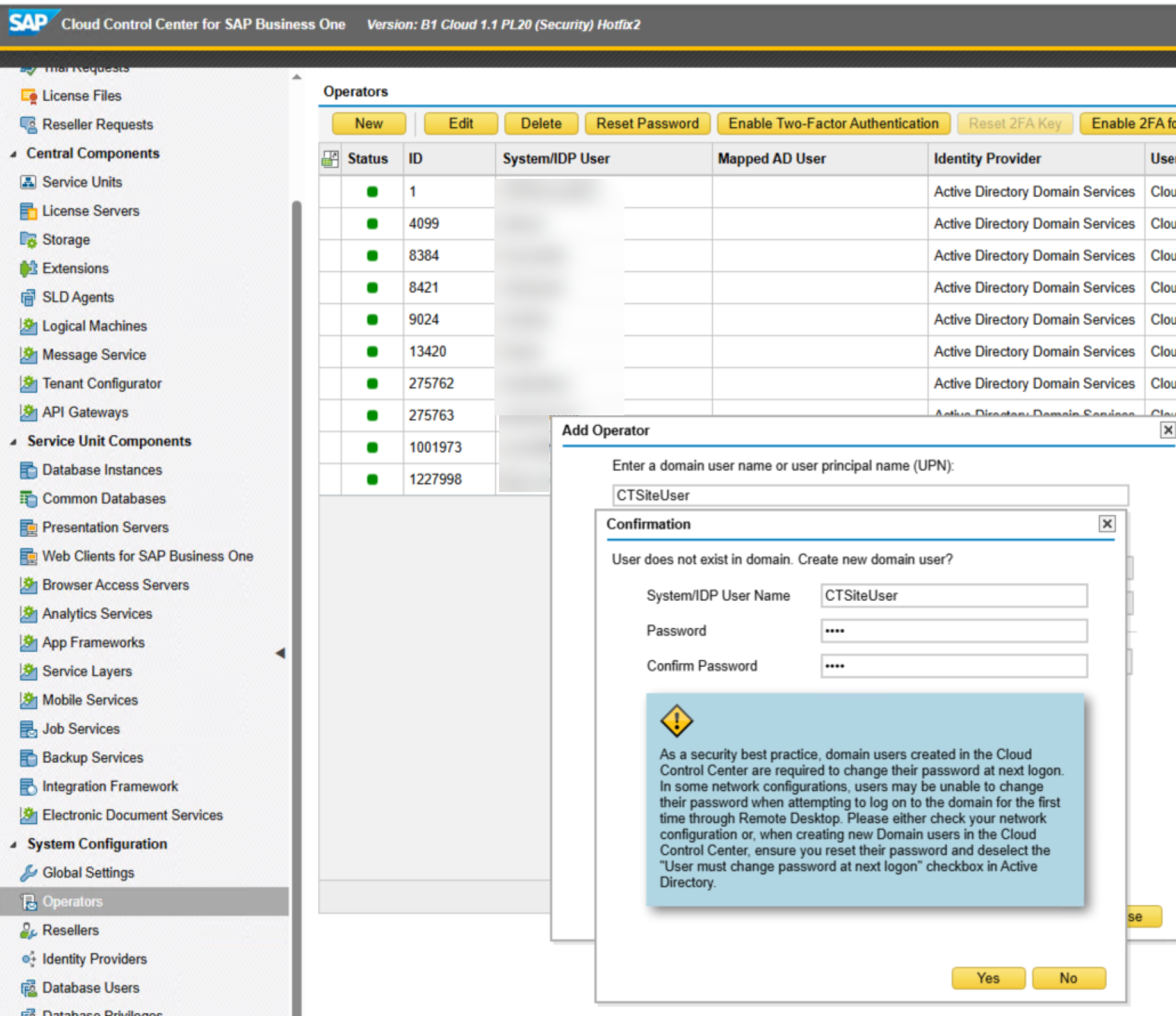Click the Identity Providers icon

[x=29, y=960]
